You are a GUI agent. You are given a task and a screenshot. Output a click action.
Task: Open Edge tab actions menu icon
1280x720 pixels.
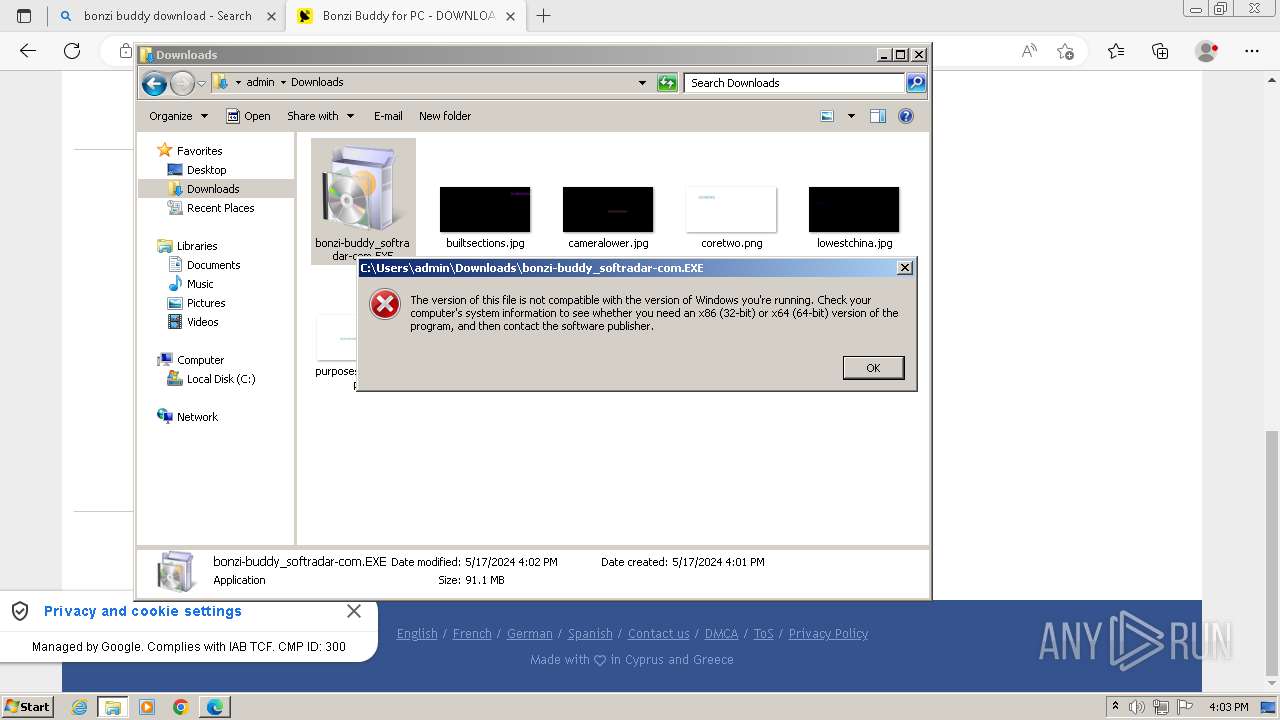point(24,16)
